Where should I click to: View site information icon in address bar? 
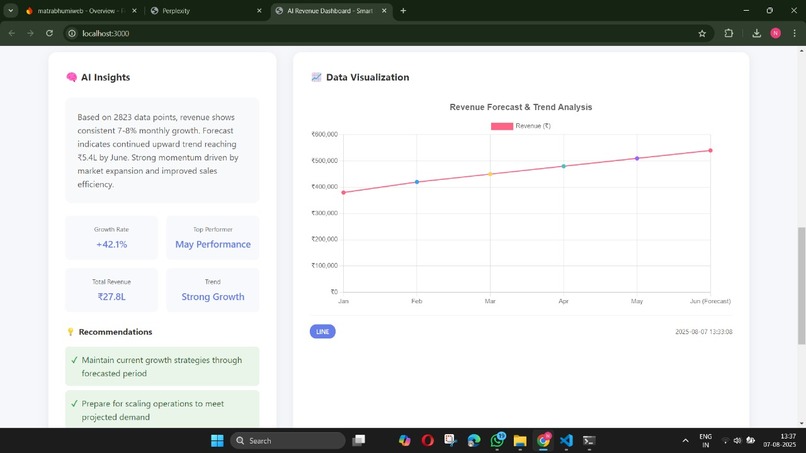72,33
